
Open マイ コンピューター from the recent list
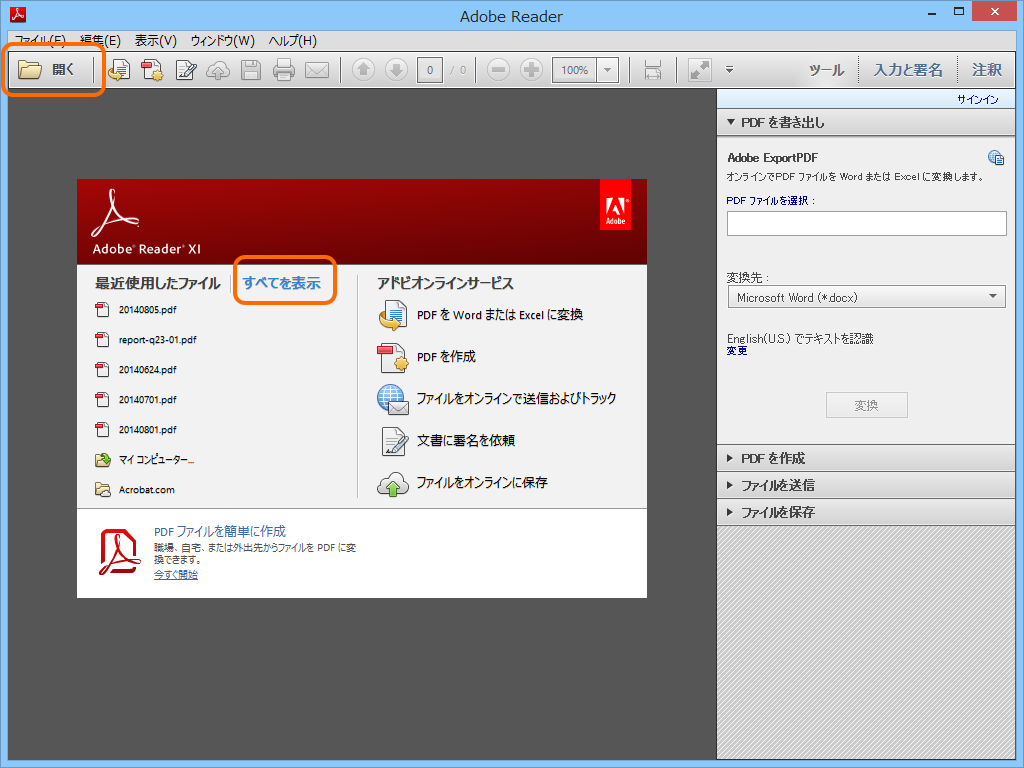144,460
